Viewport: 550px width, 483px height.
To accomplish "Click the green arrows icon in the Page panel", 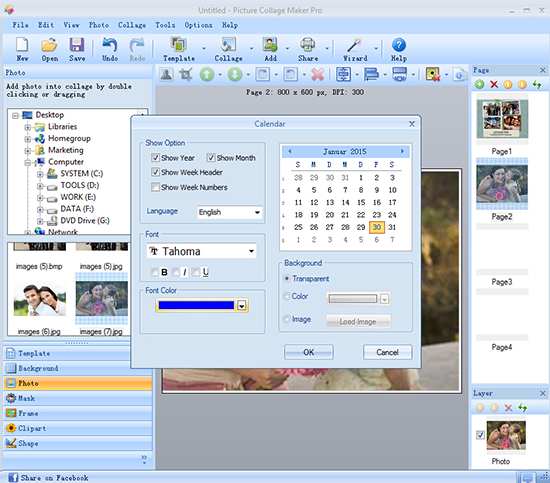I will [x=537, y=84].
